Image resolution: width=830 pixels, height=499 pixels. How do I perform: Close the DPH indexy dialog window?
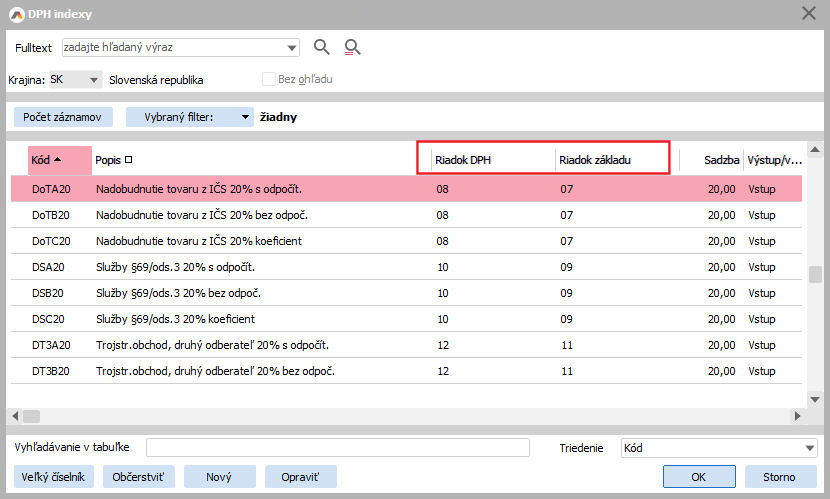coord(809,13)
